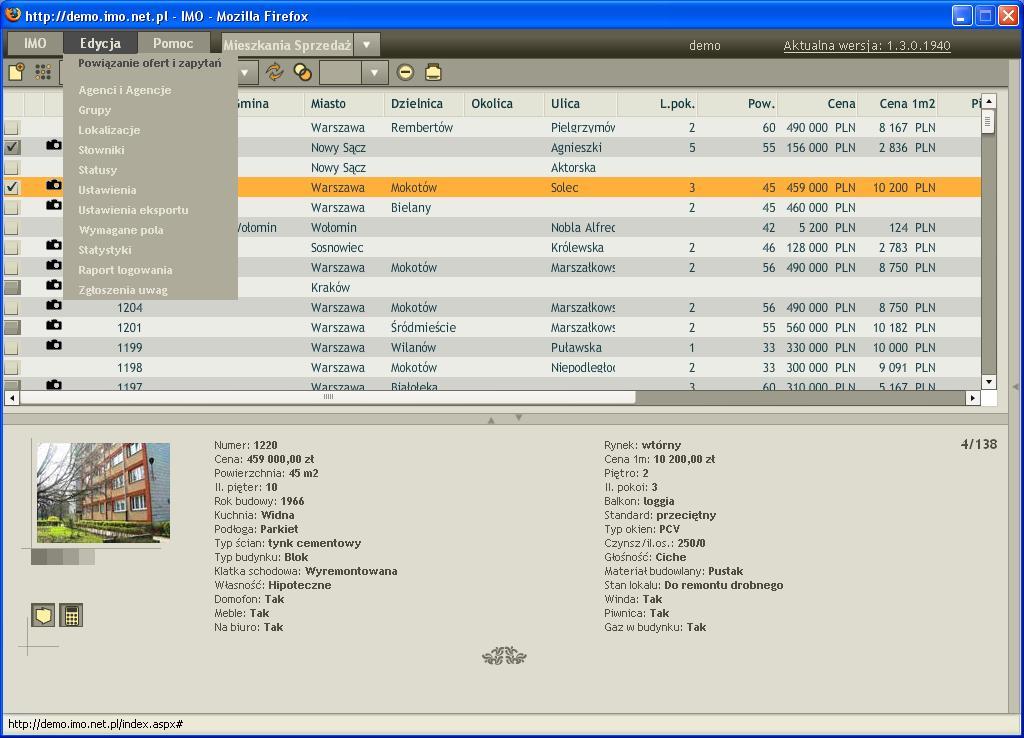Click the new offer icon in the toolbar
The image size is (1024, 738).
16,72
